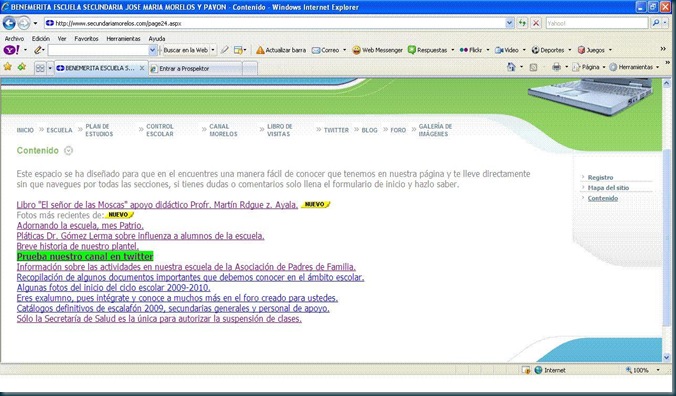The image size is (676, 396).
Task: Open Flickr from Yahoo toolbar
Action: (x=471, y=50)
